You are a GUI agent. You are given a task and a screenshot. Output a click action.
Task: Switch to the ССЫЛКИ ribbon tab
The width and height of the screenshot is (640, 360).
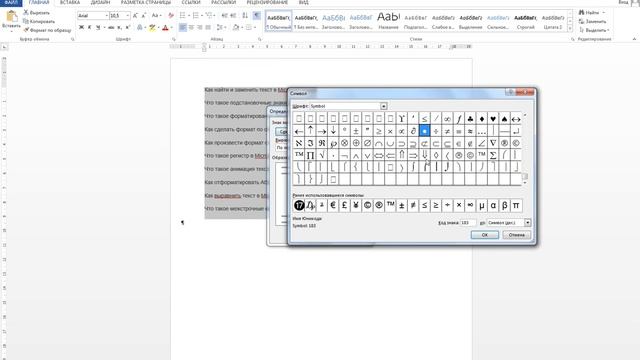[191, 2]
